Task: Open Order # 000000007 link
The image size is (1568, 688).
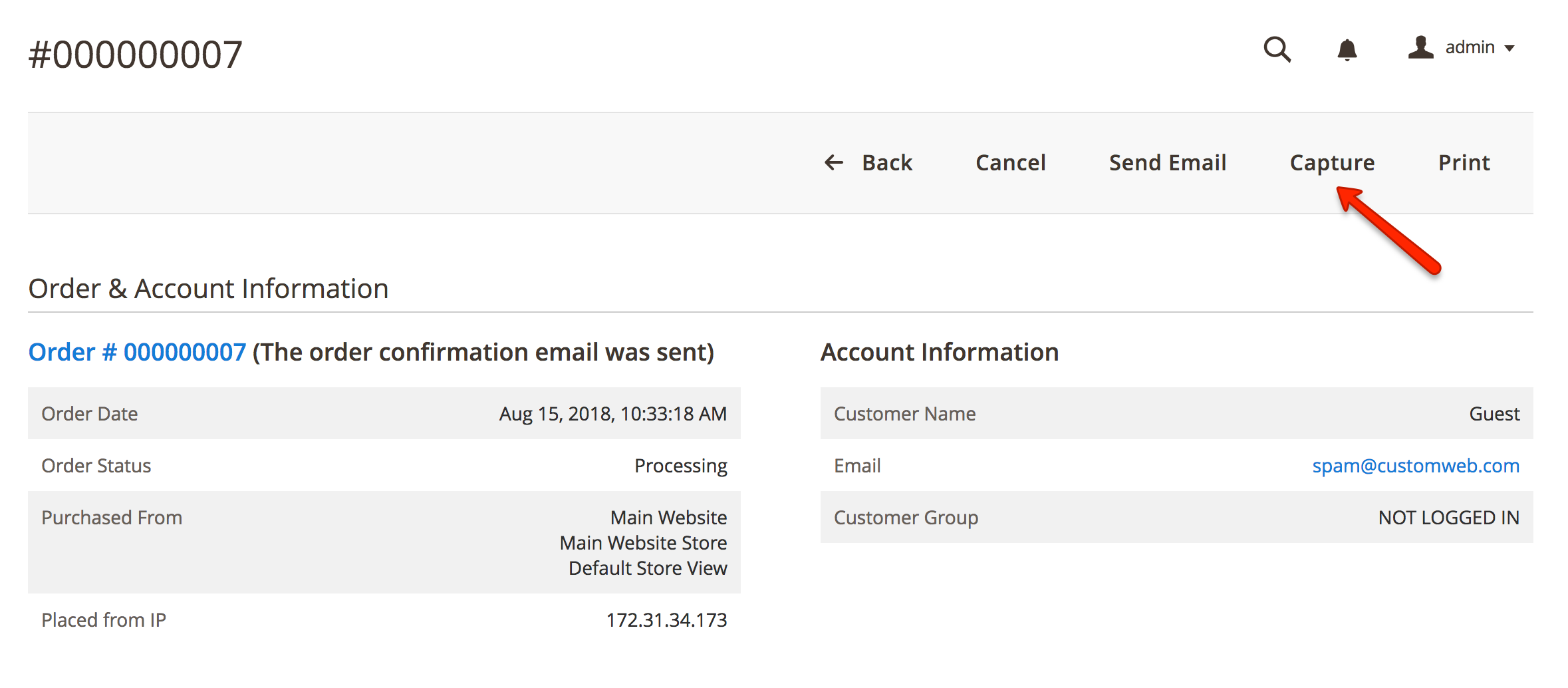Action: pyautogui.click(x=136, y=351)
